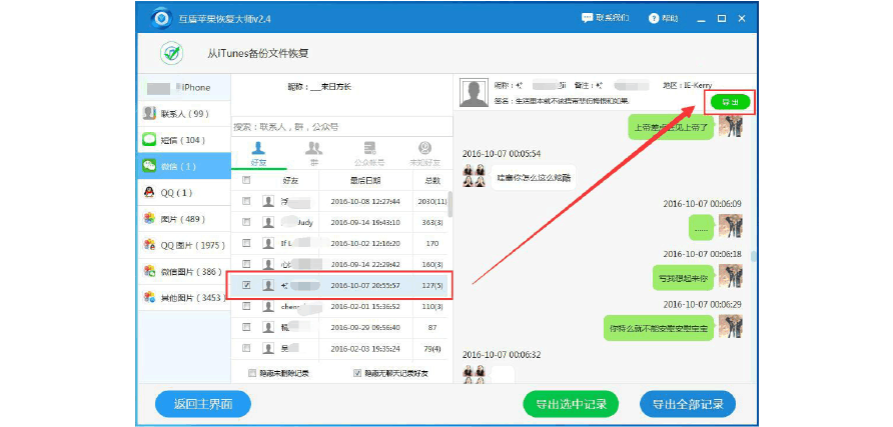Toggle the select-all checkbox in 好友 header
The width and height of the screenshot is (893, 427).
click(246, 180)
